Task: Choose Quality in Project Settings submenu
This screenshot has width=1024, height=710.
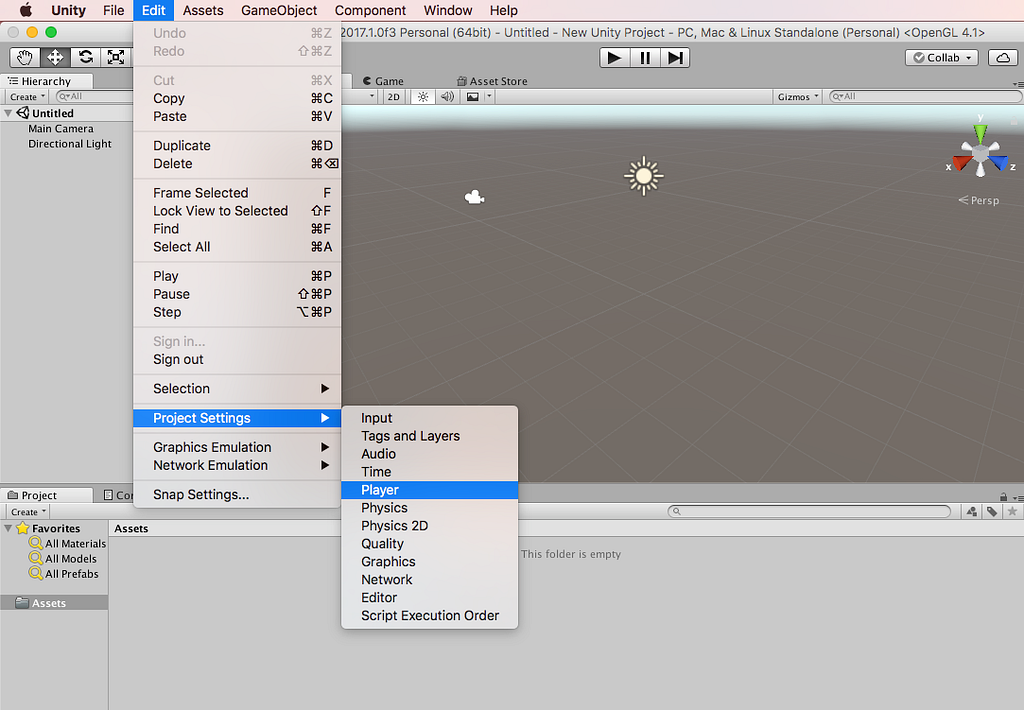Action: pos(430,543)
